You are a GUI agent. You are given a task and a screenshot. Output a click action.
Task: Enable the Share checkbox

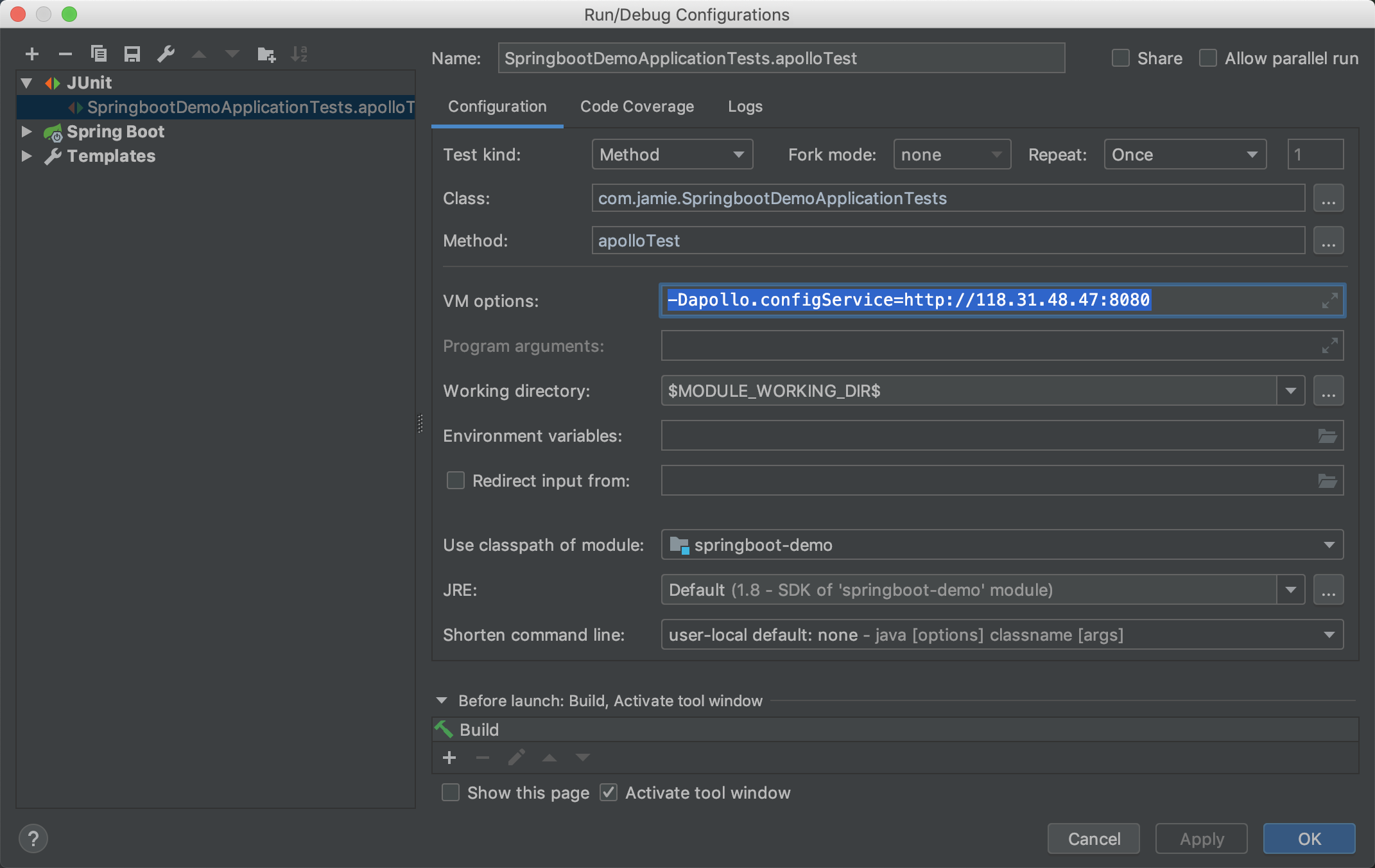click(1121, 58)
